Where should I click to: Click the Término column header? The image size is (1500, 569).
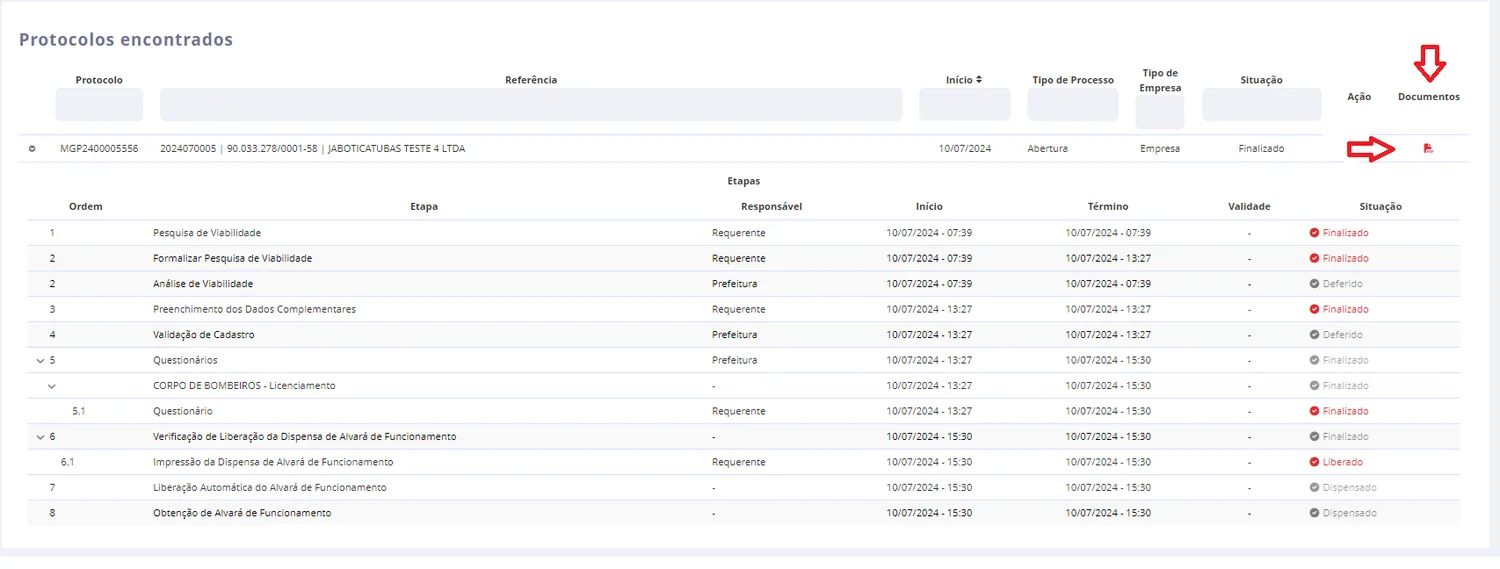[1108, 207]
